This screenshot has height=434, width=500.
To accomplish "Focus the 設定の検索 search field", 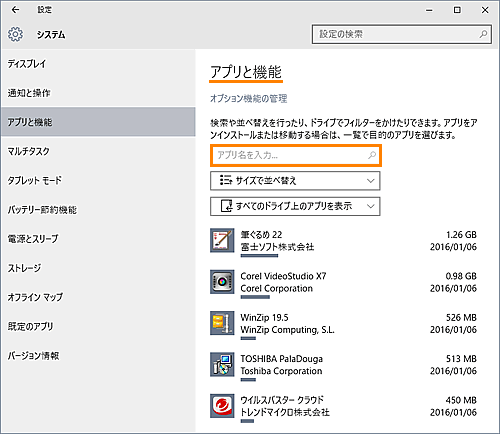I will (x=402, y=34).
